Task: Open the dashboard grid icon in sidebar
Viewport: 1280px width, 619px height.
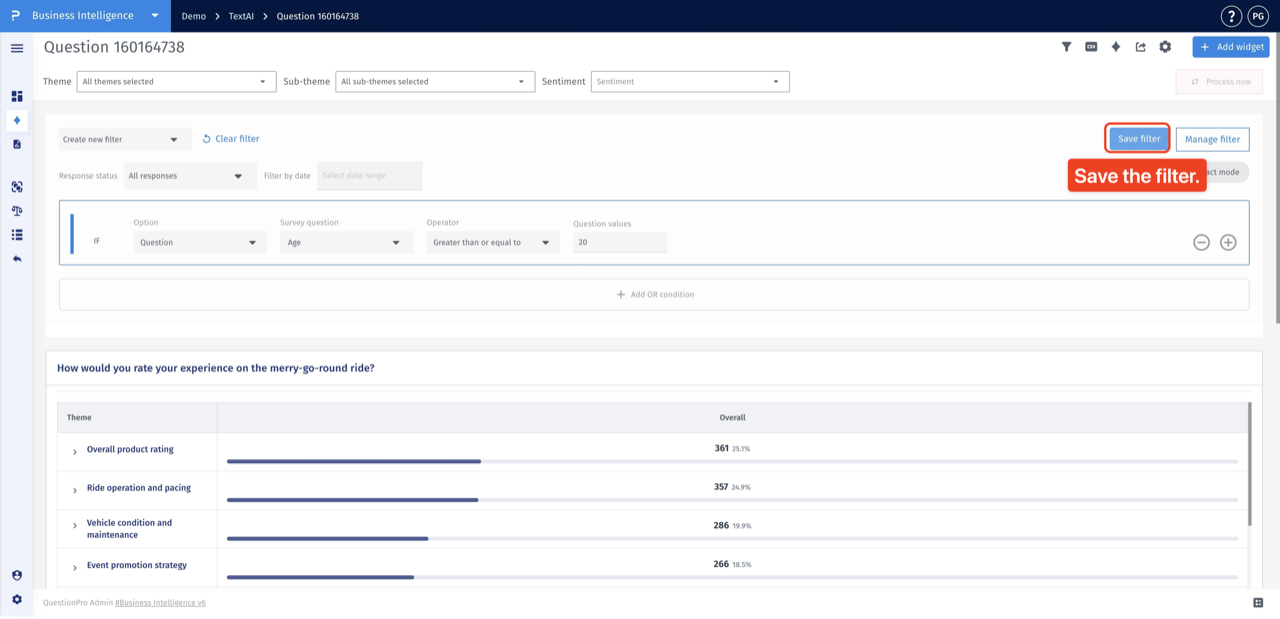Action: point(17,96)
